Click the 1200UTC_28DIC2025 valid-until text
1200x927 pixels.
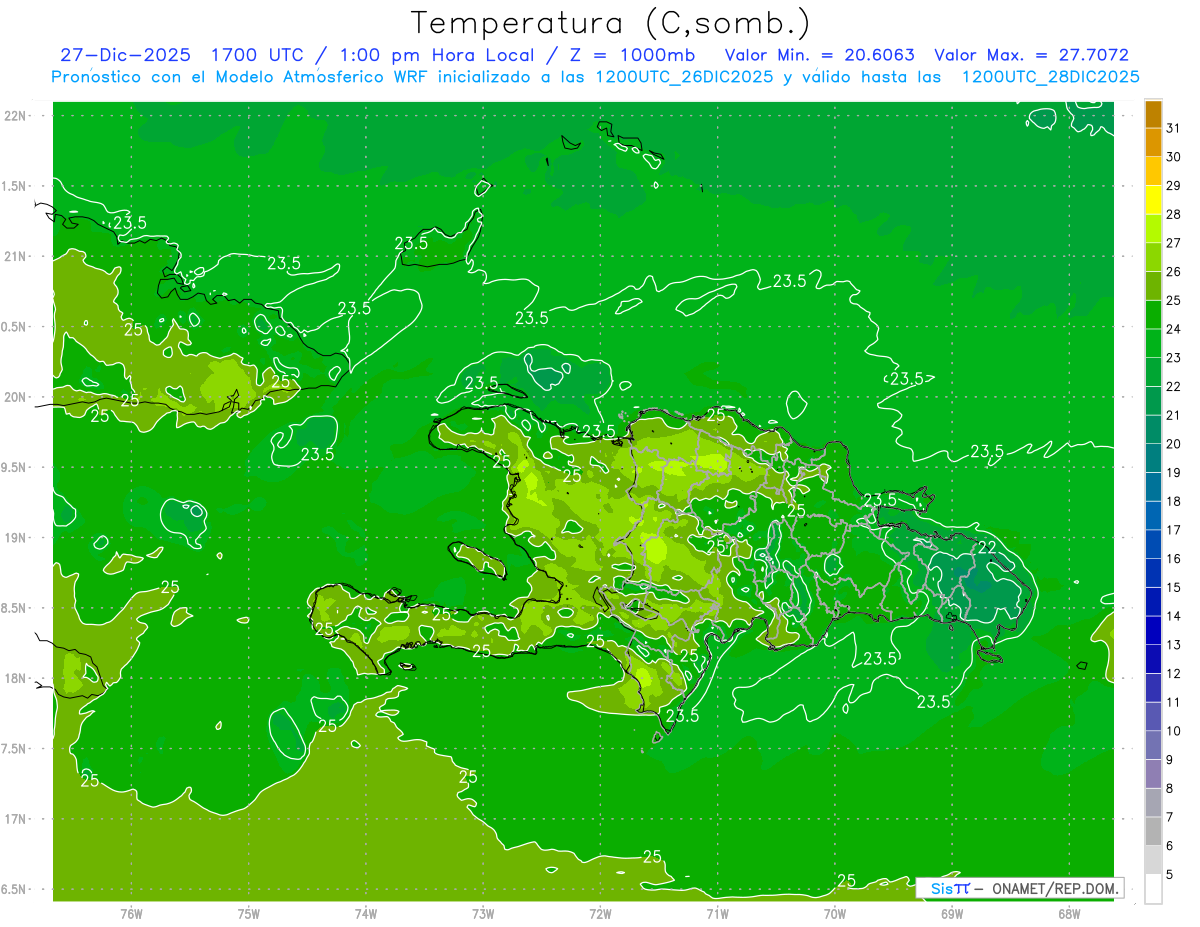[1050, 77]
